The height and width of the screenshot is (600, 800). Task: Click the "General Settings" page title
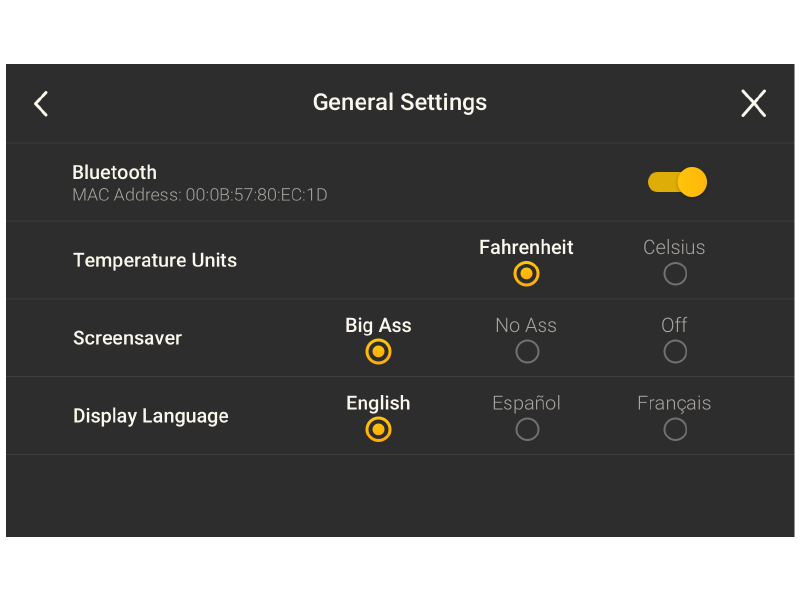(x=400, y=102)
